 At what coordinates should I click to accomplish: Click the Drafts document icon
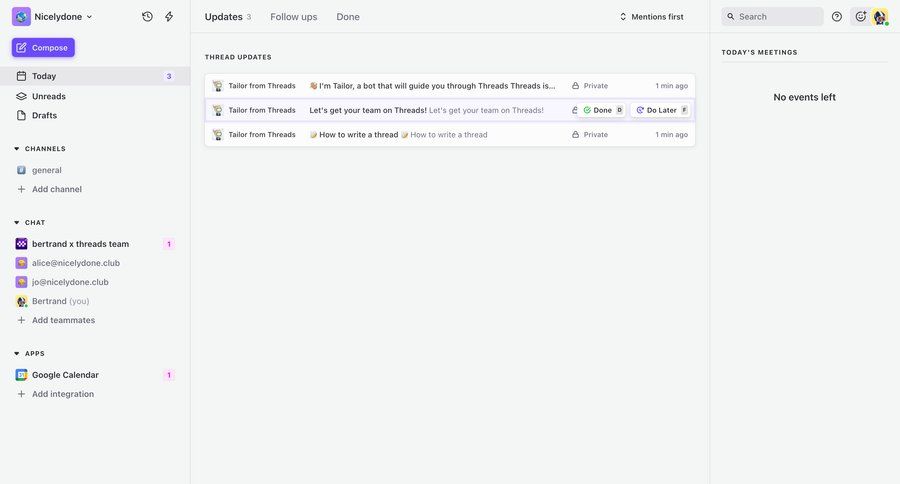[x=21, y=115]
